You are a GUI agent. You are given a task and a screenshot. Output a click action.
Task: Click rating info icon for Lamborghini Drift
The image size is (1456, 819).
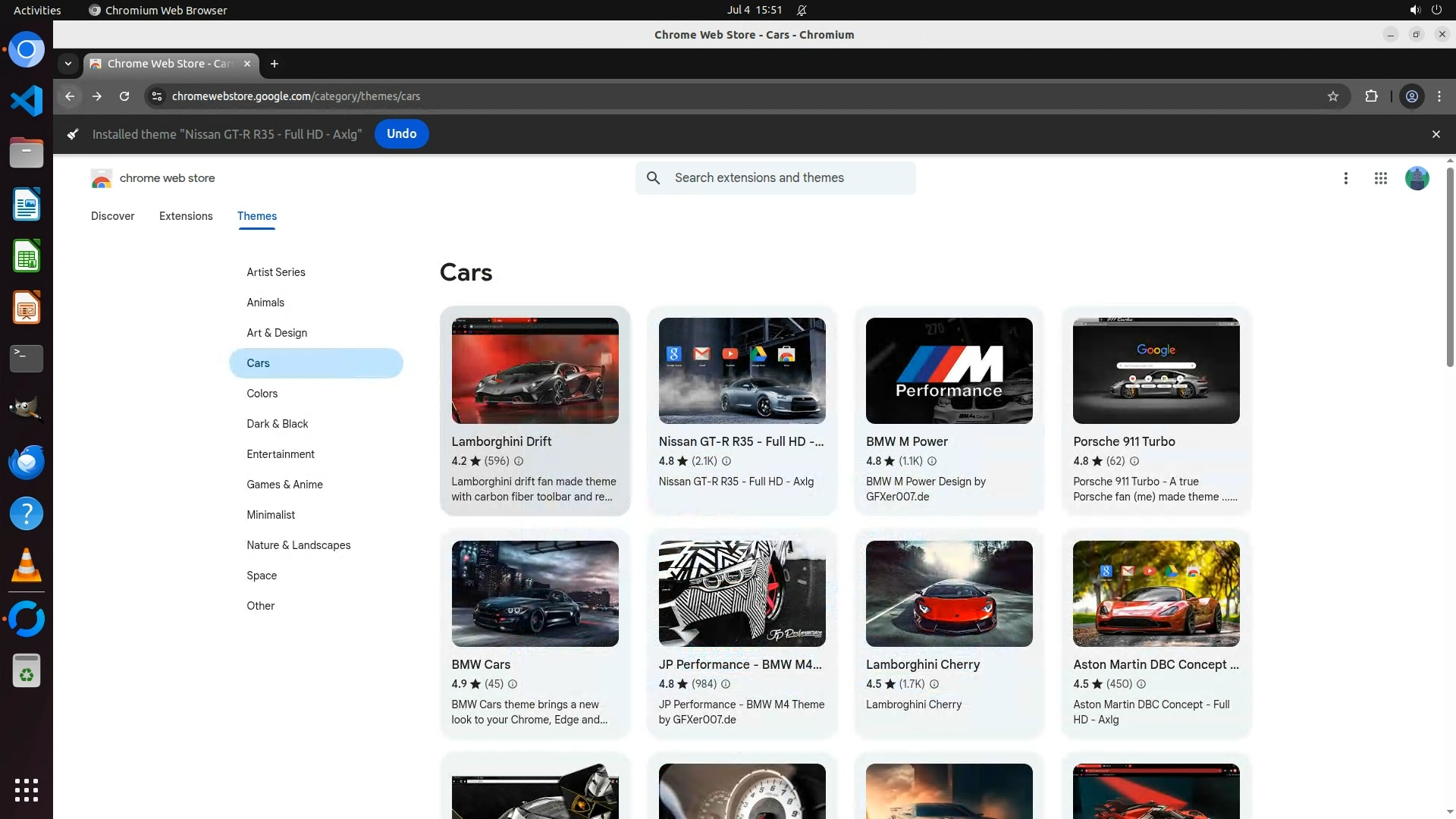pyautogui.click(x=519, y=461)
